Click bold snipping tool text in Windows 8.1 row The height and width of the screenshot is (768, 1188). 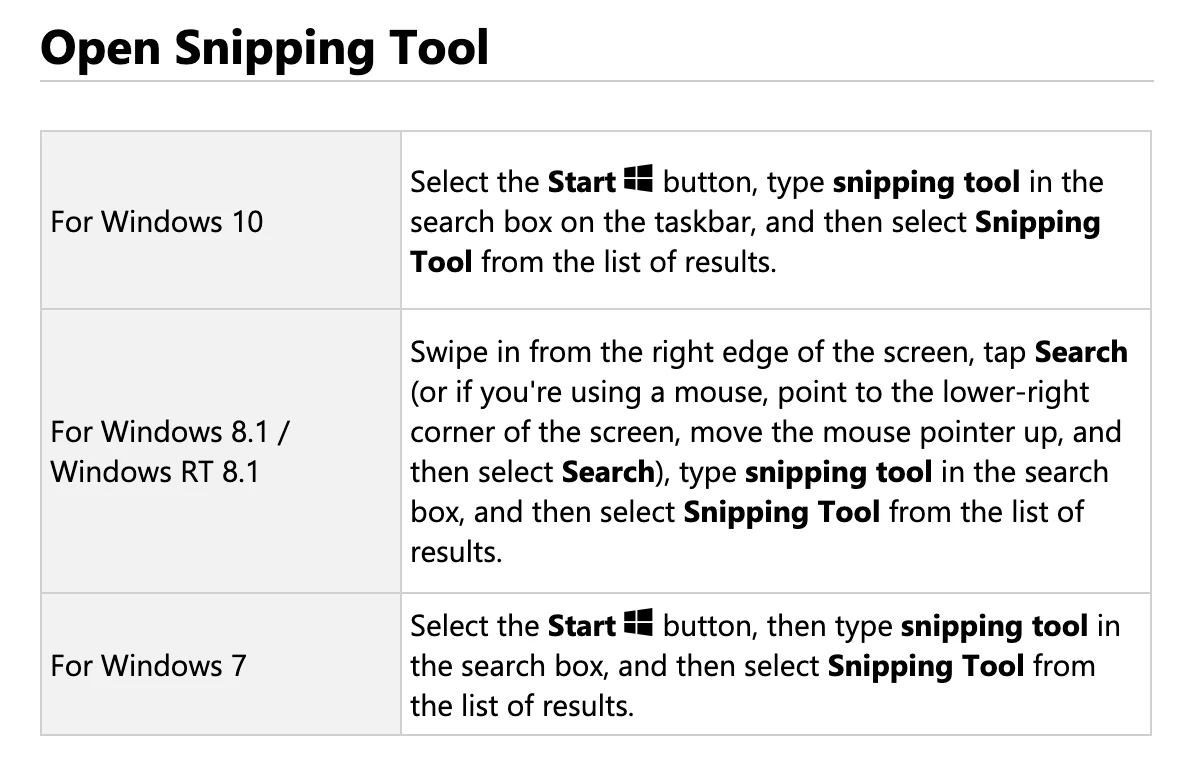click(838, 473)
